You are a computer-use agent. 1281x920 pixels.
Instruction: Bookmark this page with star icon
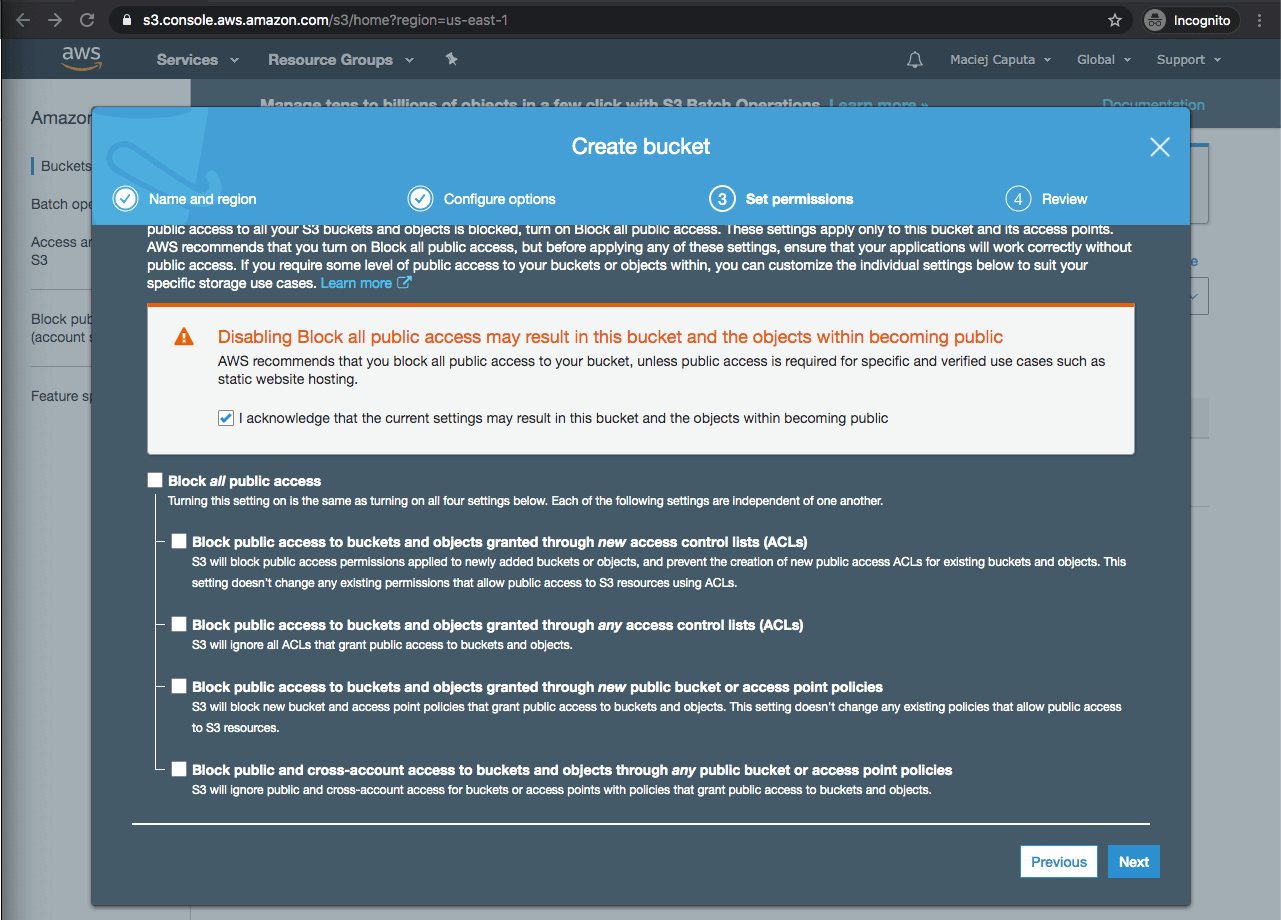point(1114,20)
